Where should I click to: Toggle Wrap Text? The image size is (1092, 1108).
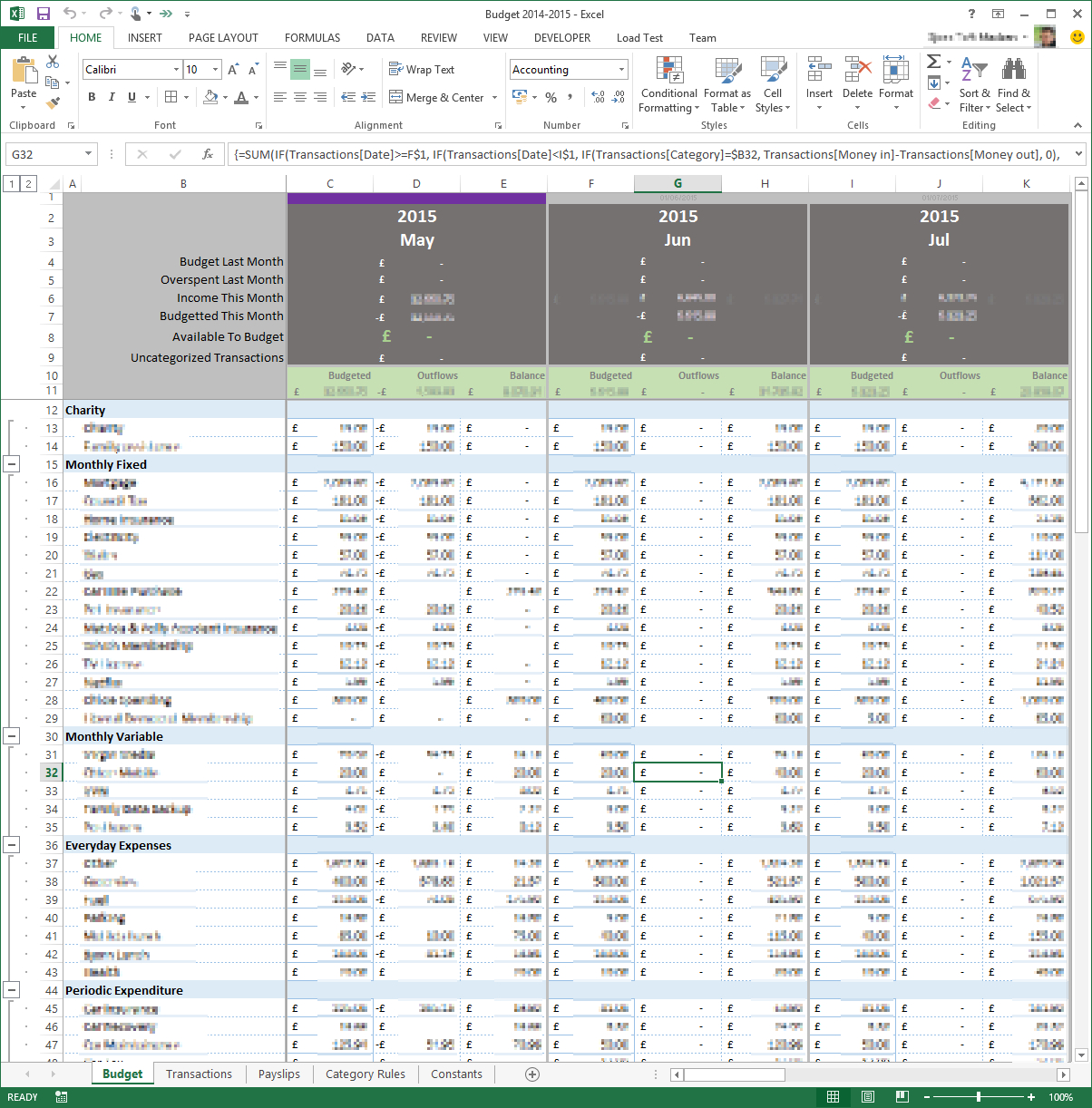(422, 70)
